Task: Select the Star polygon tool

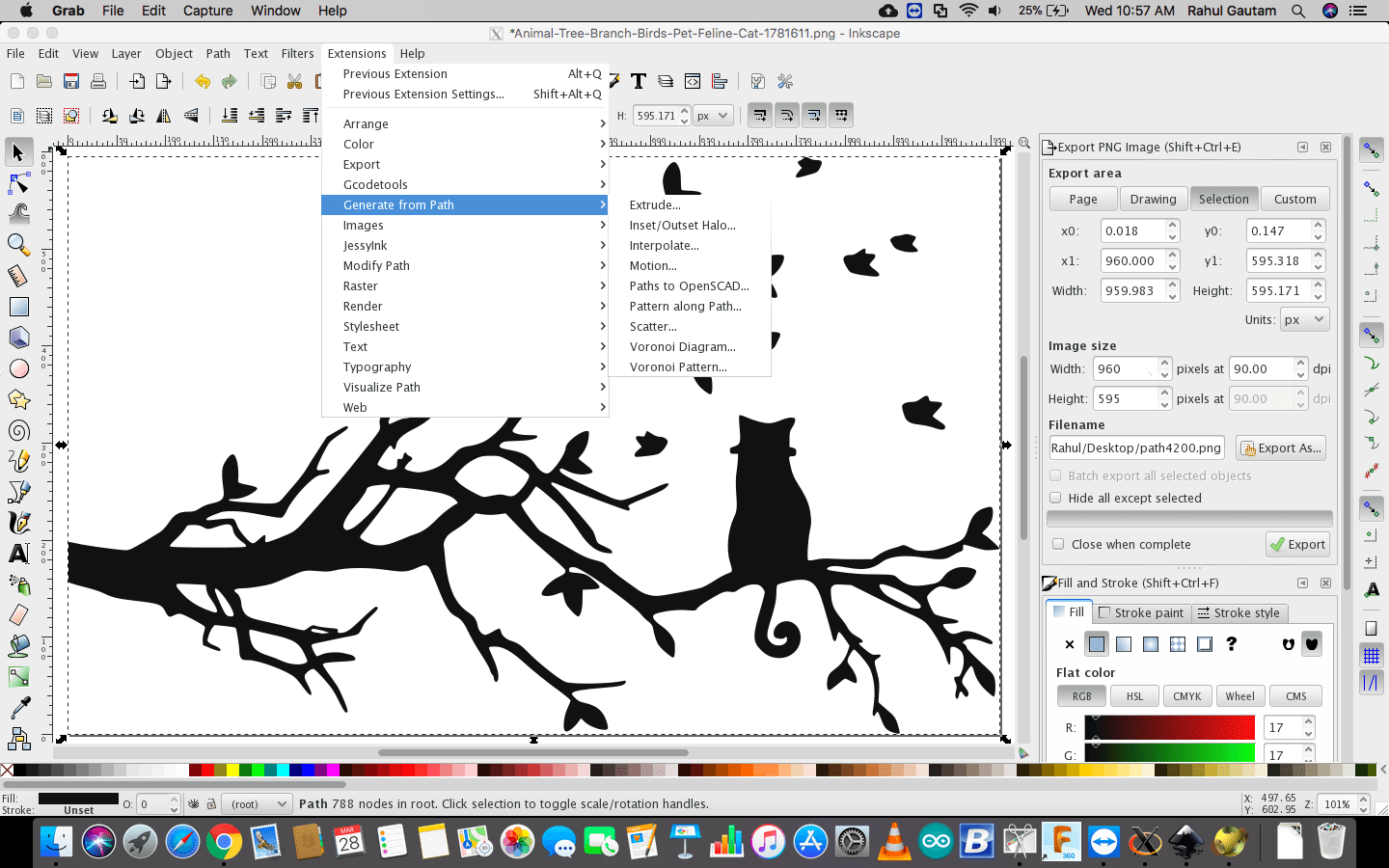Action: [18, 399]
